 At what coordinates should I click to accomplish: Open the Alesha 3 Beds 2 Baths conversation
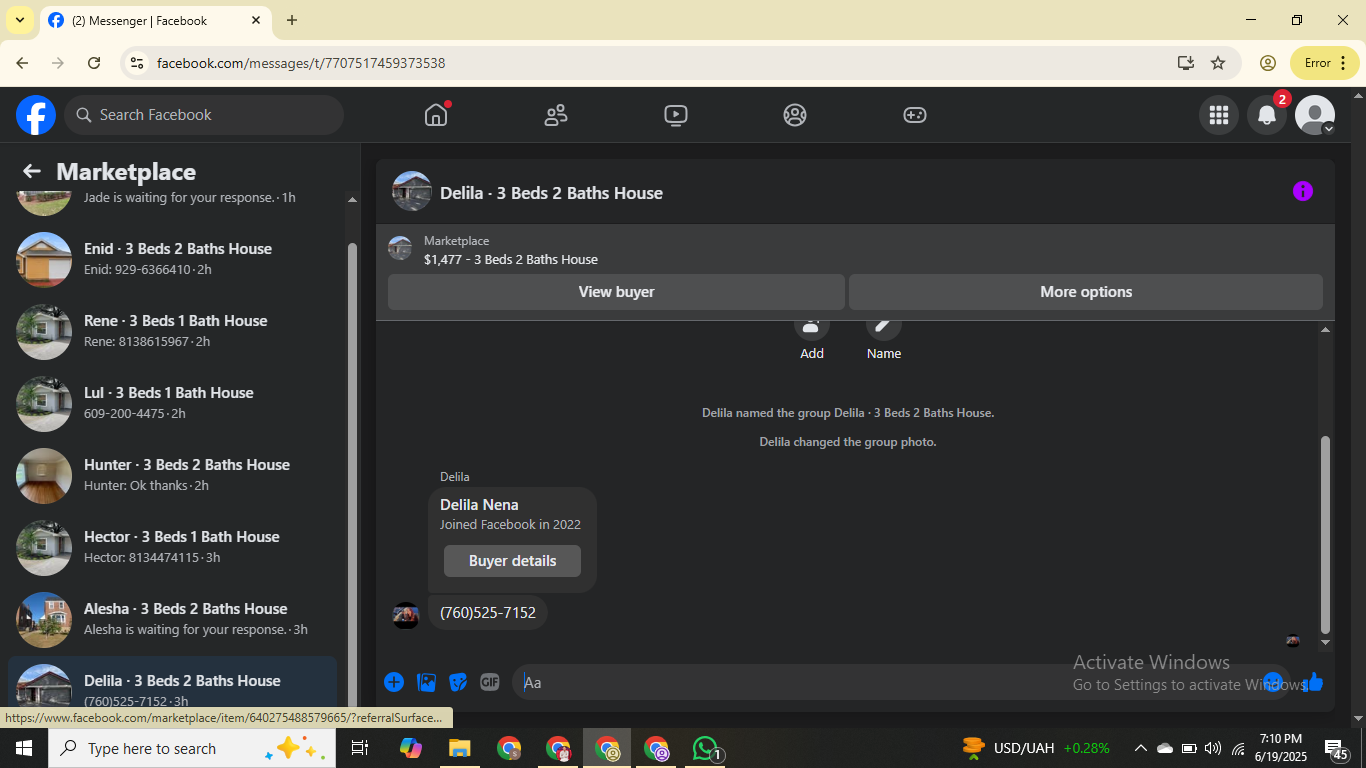click(x=172, y=620)
